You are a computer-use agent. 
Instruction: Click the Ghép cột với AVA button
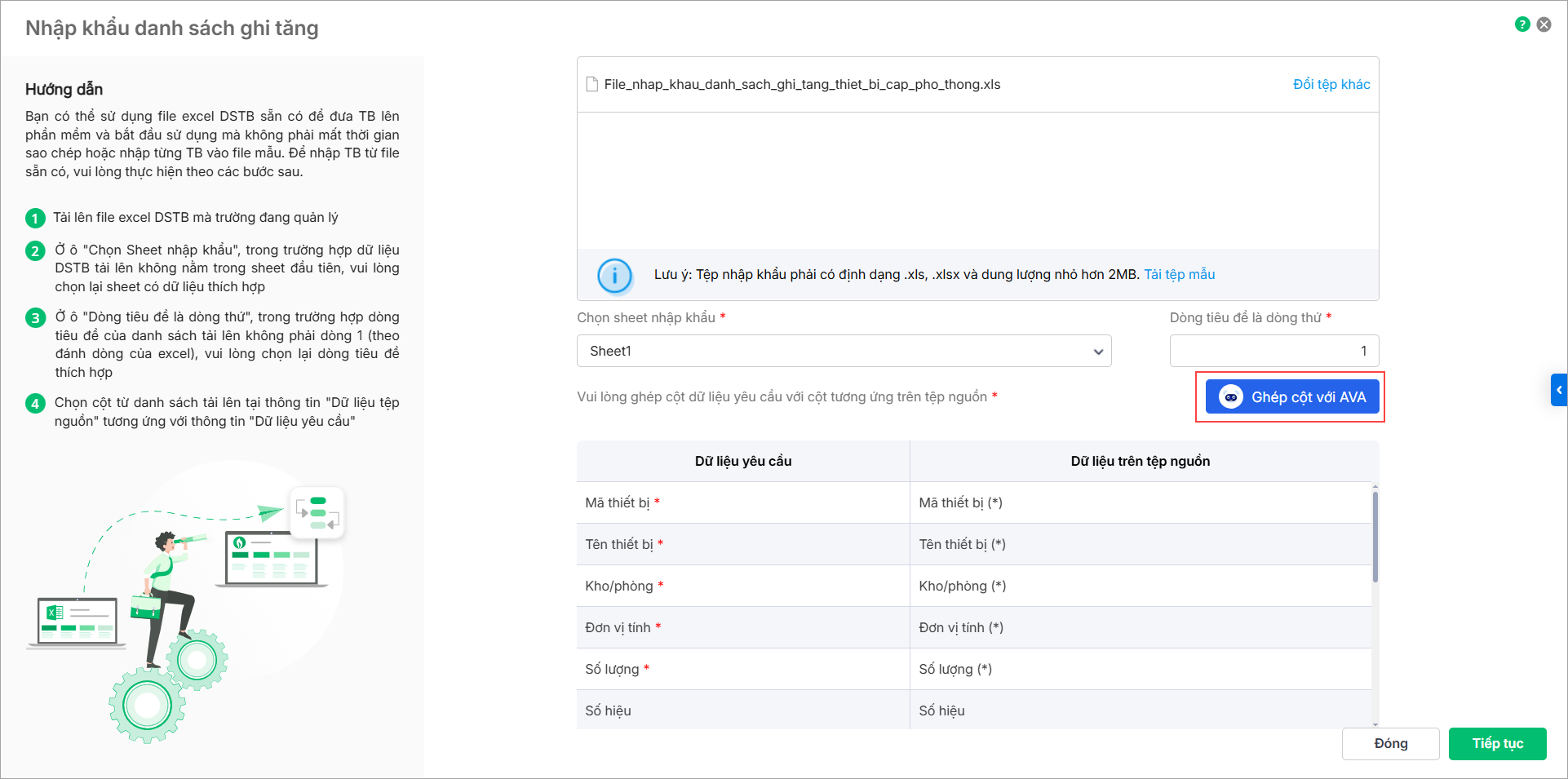[x=1292, y=397]
